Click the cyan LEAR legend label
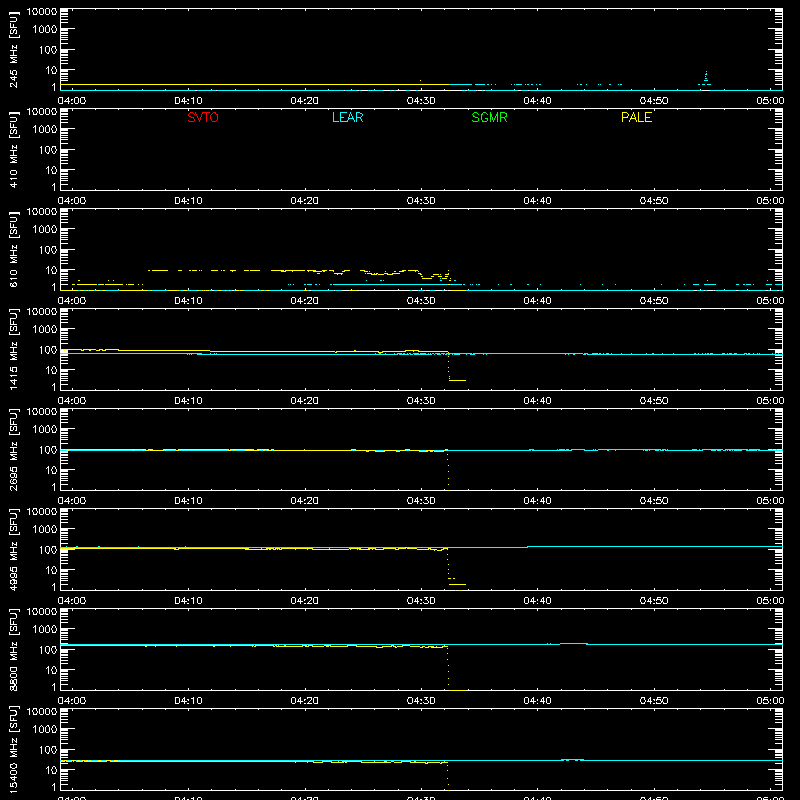 (x=347, y=117)
